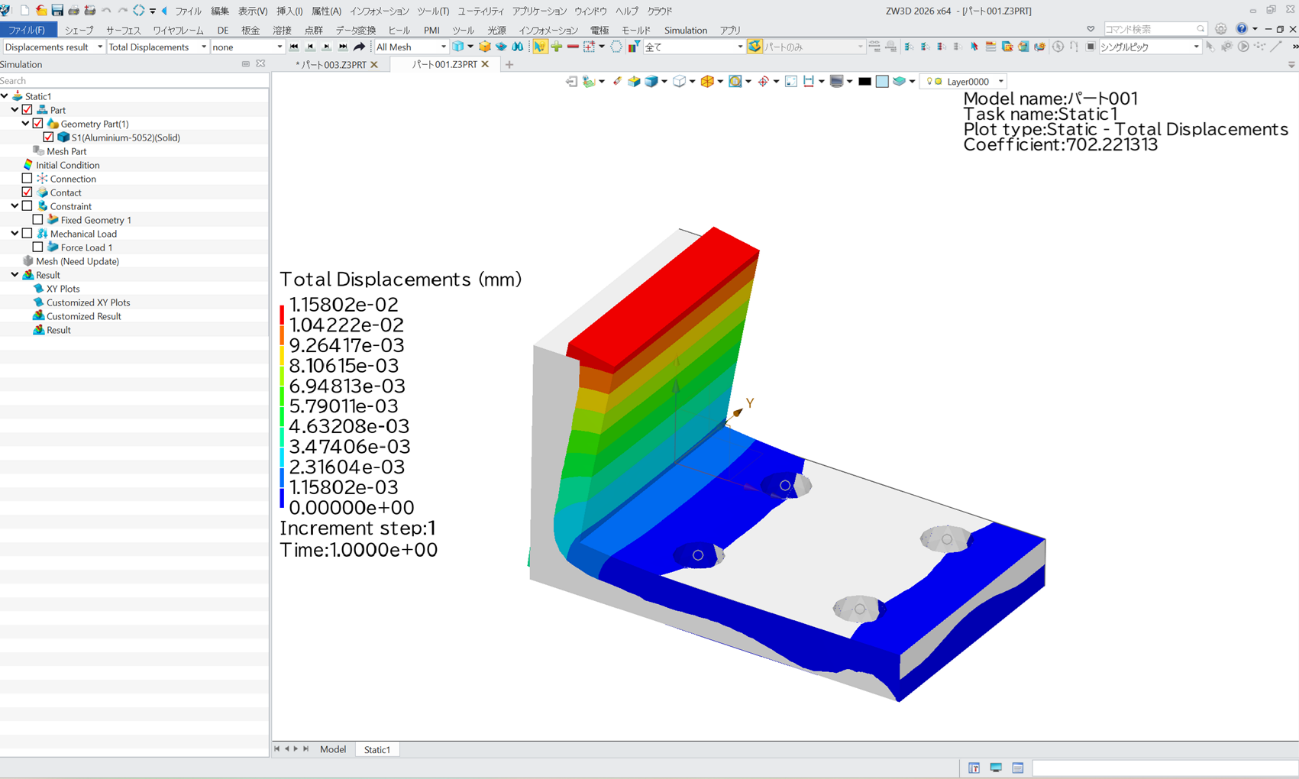Viewport: 1299px width, 779px height.
Task: Open the Total Displacements dropdown
Action: click(157, 47)
